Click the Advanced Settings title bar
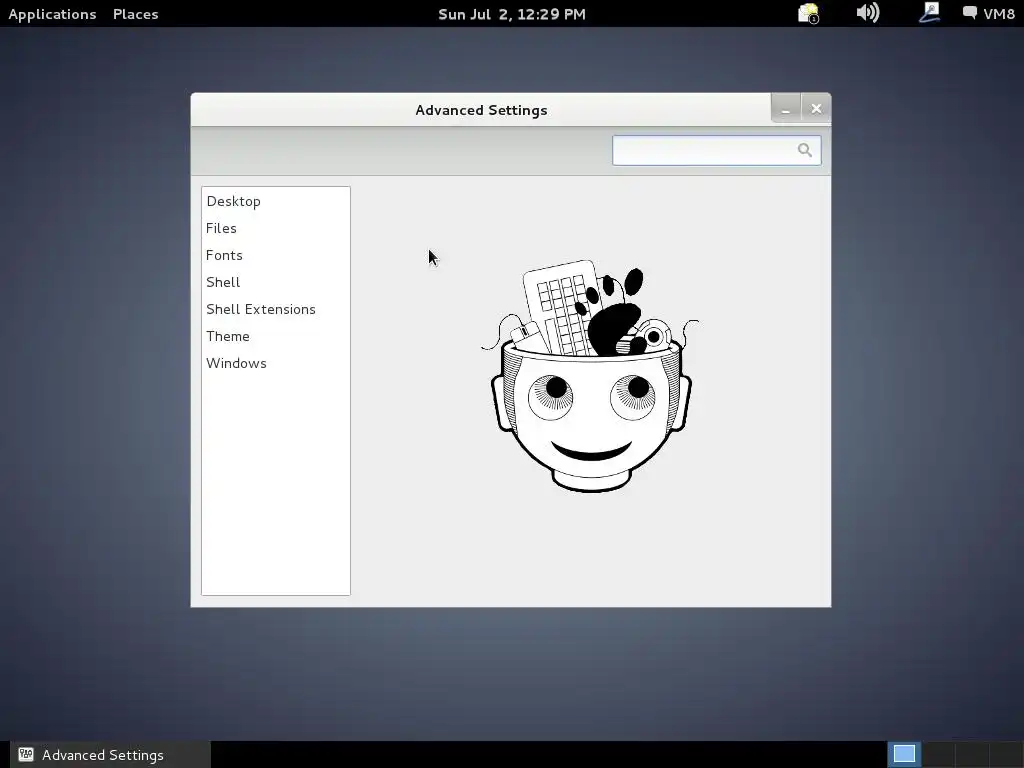The width and height of the screenshot is (1024, 768). tap(481, 110)
